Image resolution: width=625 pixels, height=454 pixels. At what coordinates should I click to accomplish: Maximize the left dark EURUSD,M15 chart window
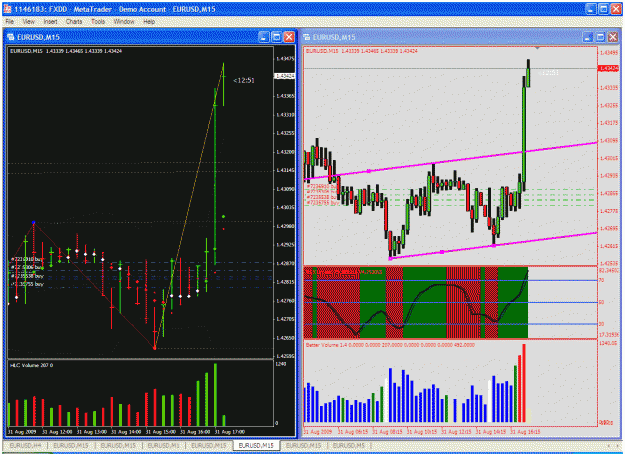[x=276, y=37]
